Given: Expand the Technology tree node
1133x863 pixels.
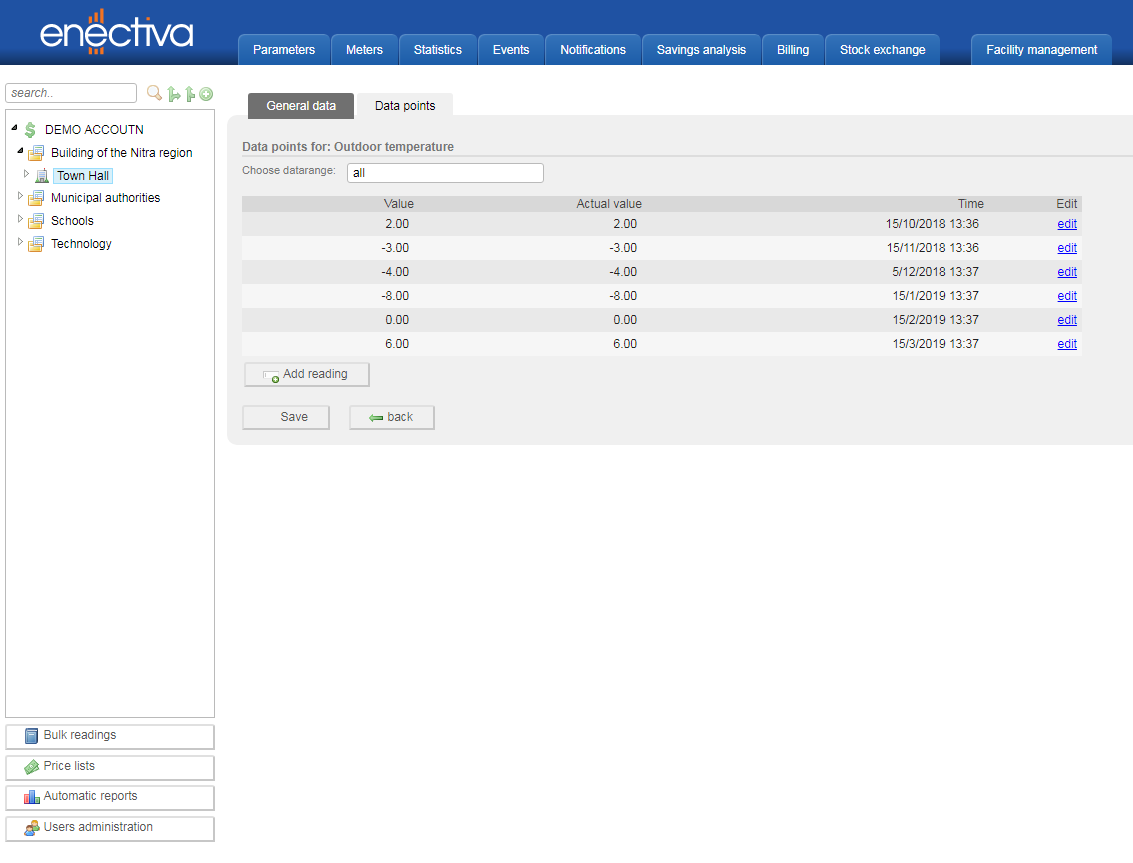Looking at the screenshot, I should (x=20, y=242).
